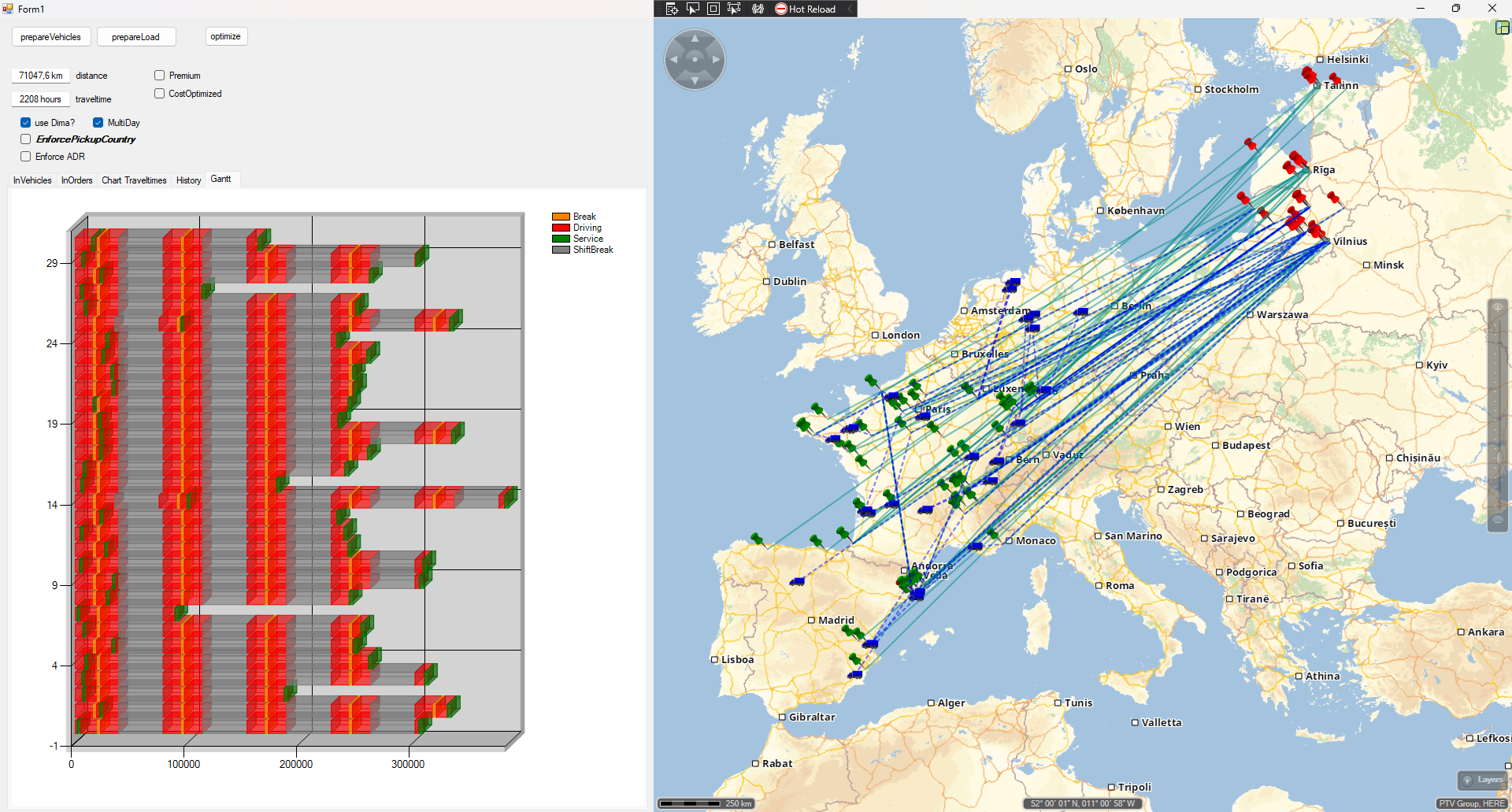1512x812 pixels.
Task: Switch to the InOrders tab
Action: pyautogui.click(x=76, y=180)
